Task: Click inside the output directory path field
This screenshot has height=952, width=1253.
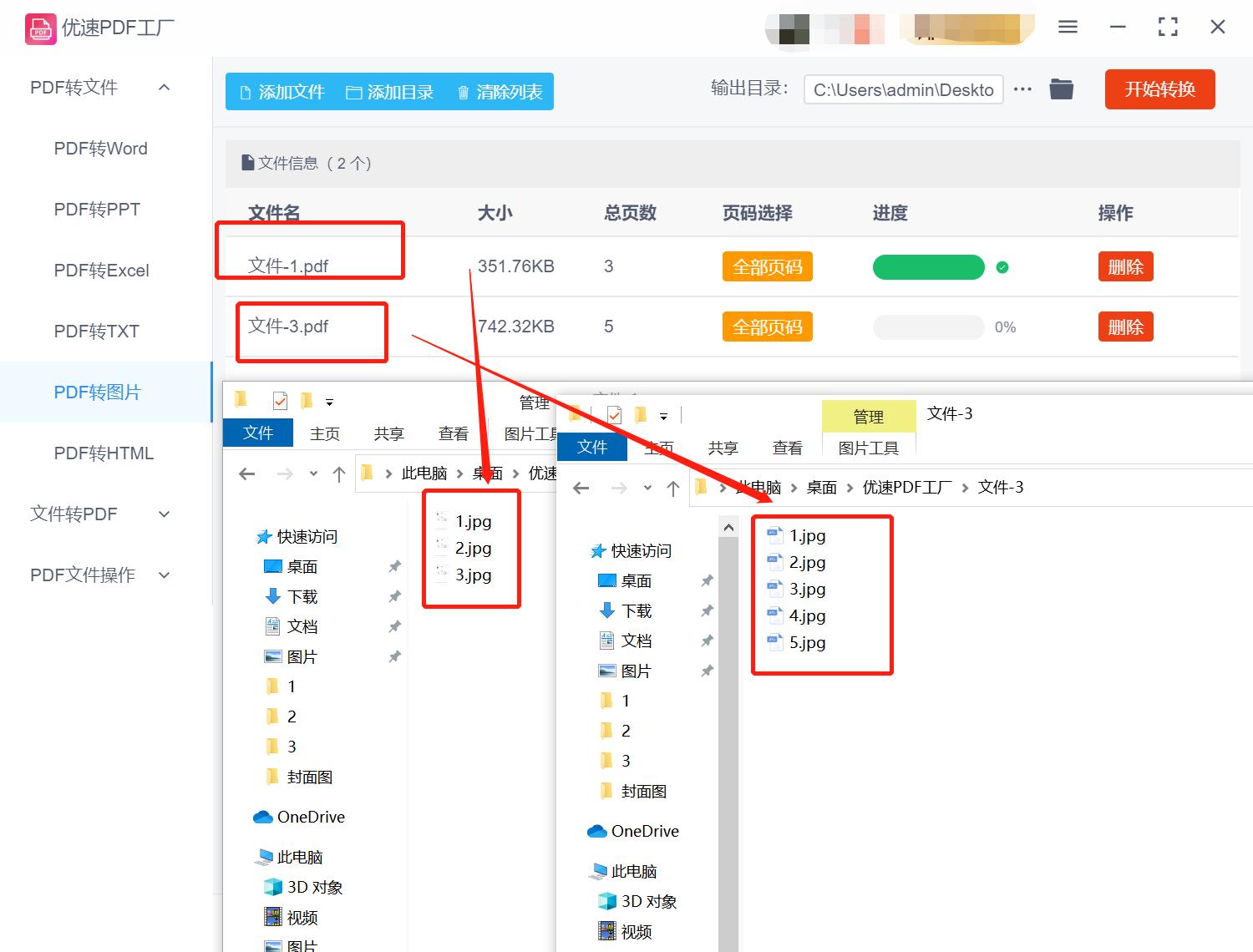Action: (x=902, y=89)
